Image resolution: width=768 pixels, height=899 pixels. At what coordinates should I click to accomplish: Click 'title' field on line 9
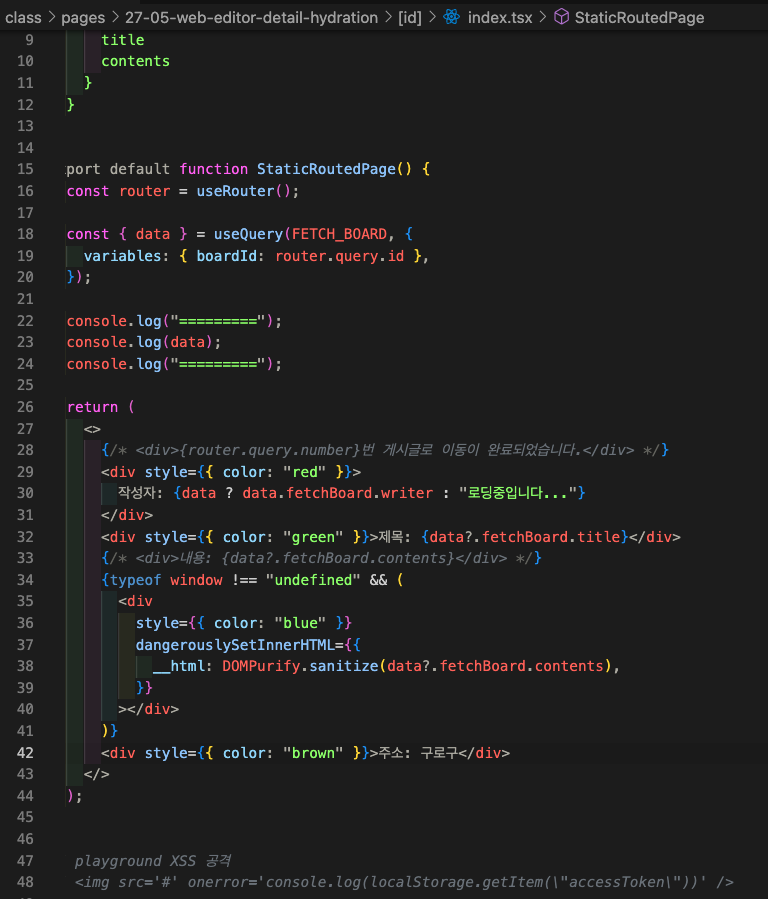[123, 40]
